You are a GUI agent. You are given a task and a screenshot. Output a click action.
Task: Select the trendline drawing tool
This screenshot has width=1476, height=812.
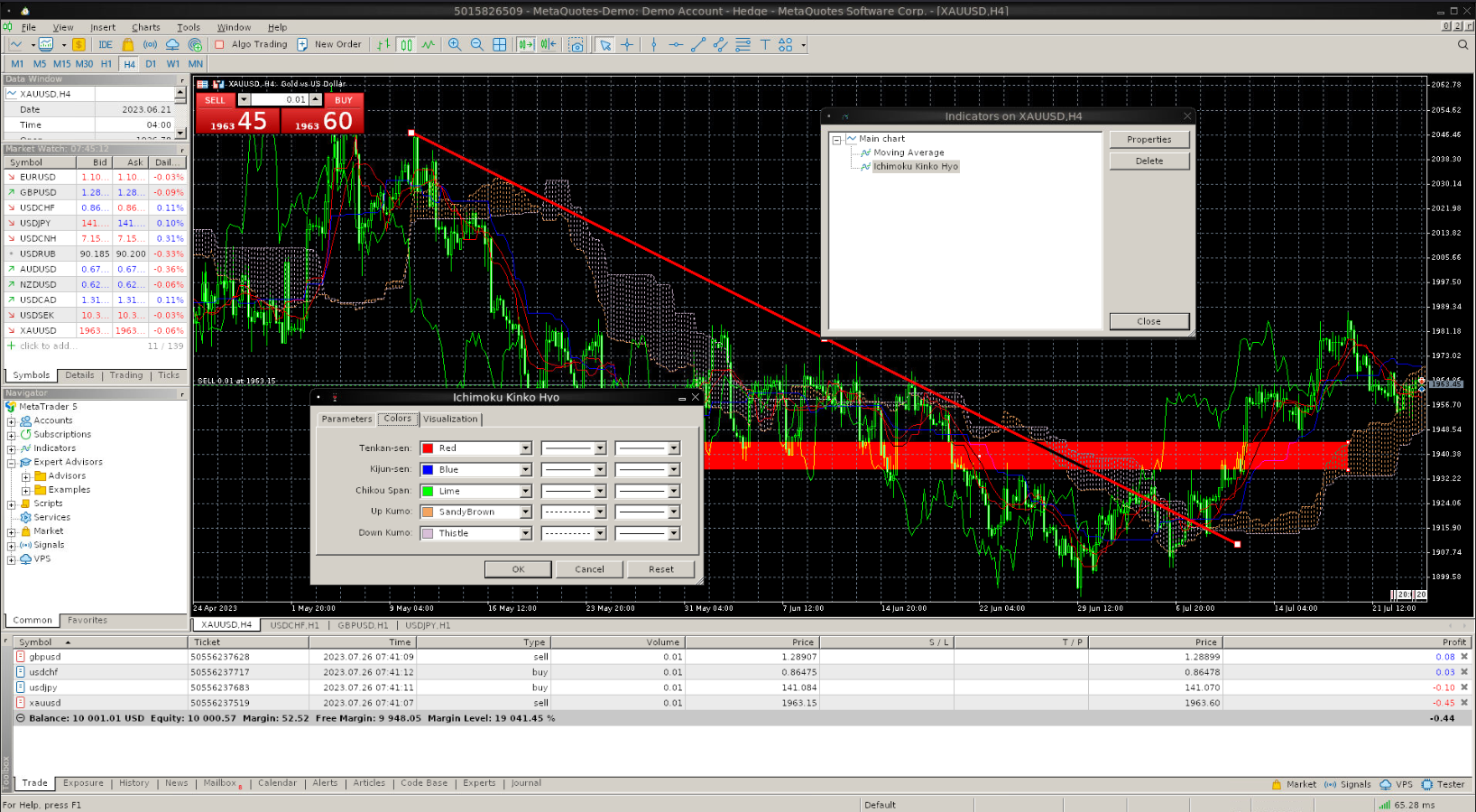point(697,44)
